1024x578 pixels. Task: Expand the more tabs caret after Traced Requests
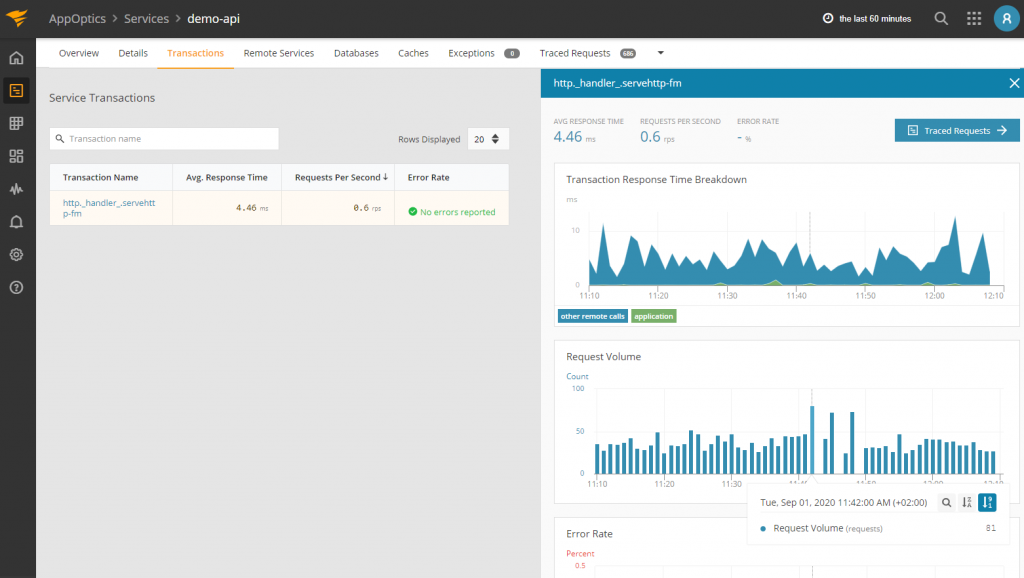[x=660, y=53]
